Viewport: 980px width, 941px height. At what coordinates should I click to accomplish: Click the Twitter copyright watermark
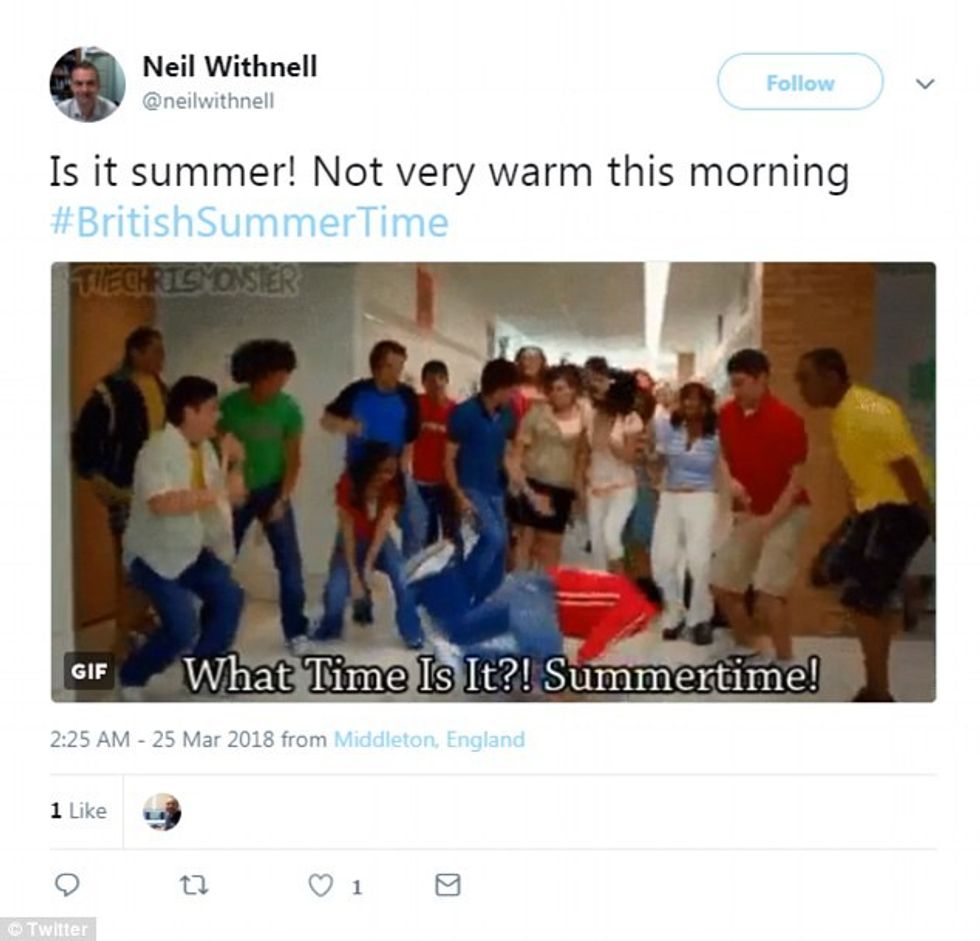(x=49, y=929)
